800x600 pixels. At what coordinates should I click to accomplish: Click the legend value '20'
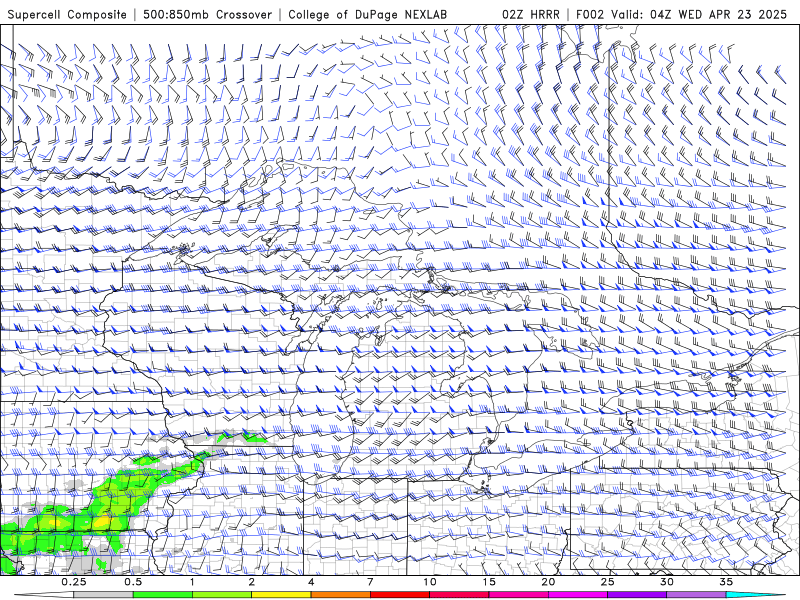tap(548, 582)
